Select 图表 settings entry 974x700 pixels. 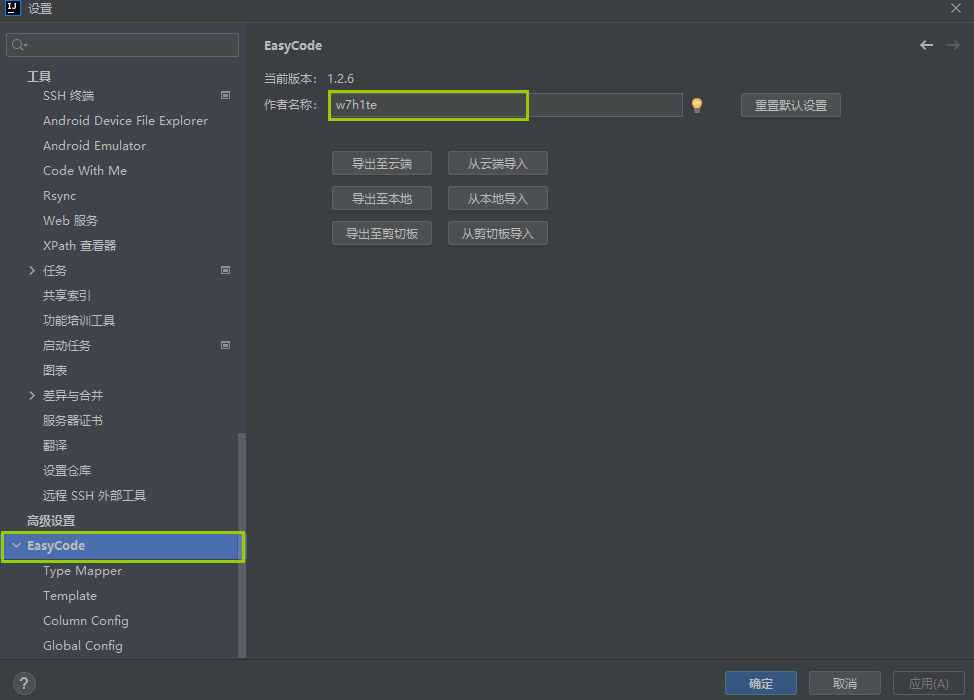55,370
